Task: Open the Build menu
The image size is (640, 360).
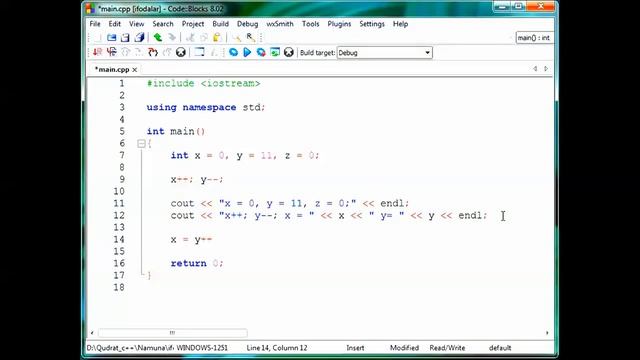Action: click(x=220, y=24)
